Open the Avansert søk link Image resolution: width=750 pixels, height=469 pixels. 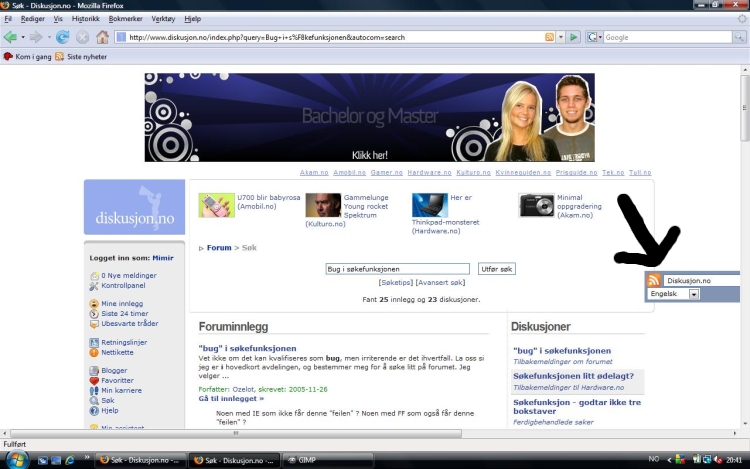[441, 283]
